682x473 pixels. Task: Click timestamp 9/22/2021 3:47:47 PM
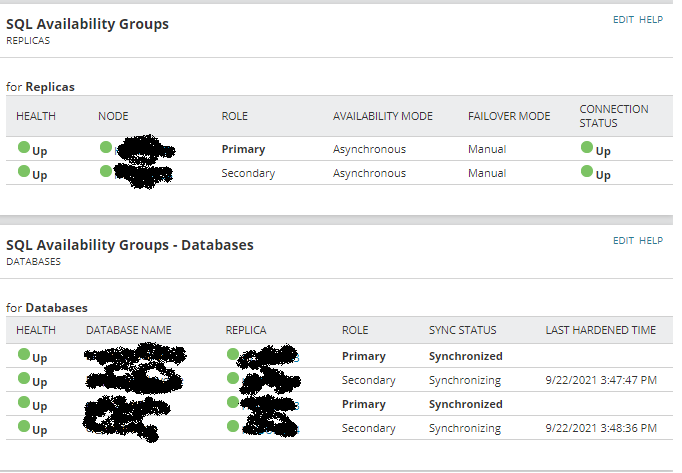click(601, 380)
